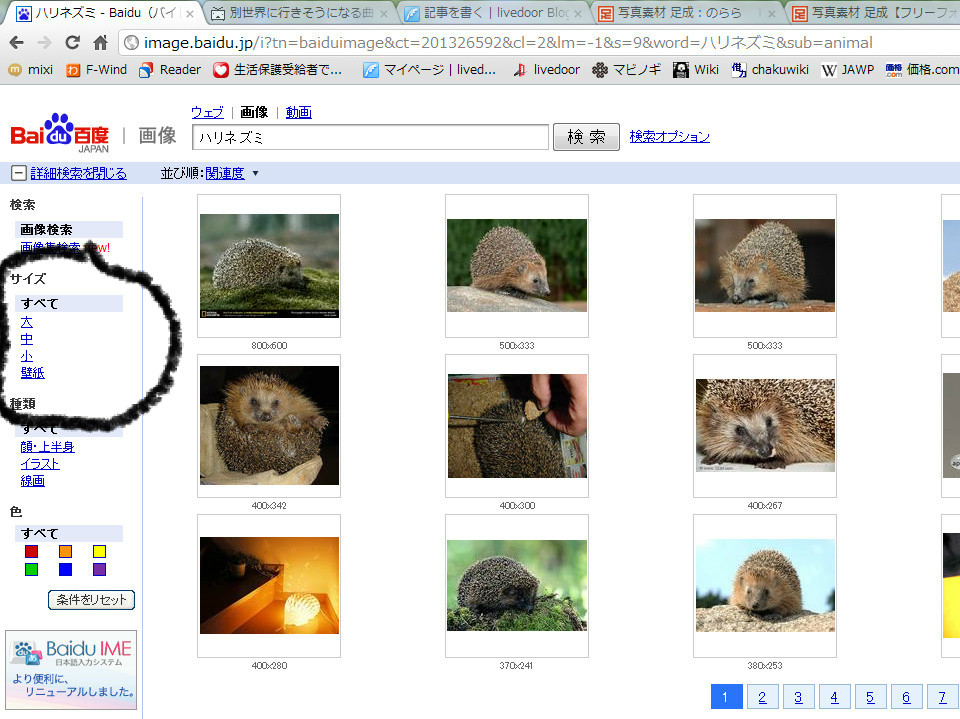Go to results page 3
This screenshot has height=719, width=960.
click(x=798, y=696)
